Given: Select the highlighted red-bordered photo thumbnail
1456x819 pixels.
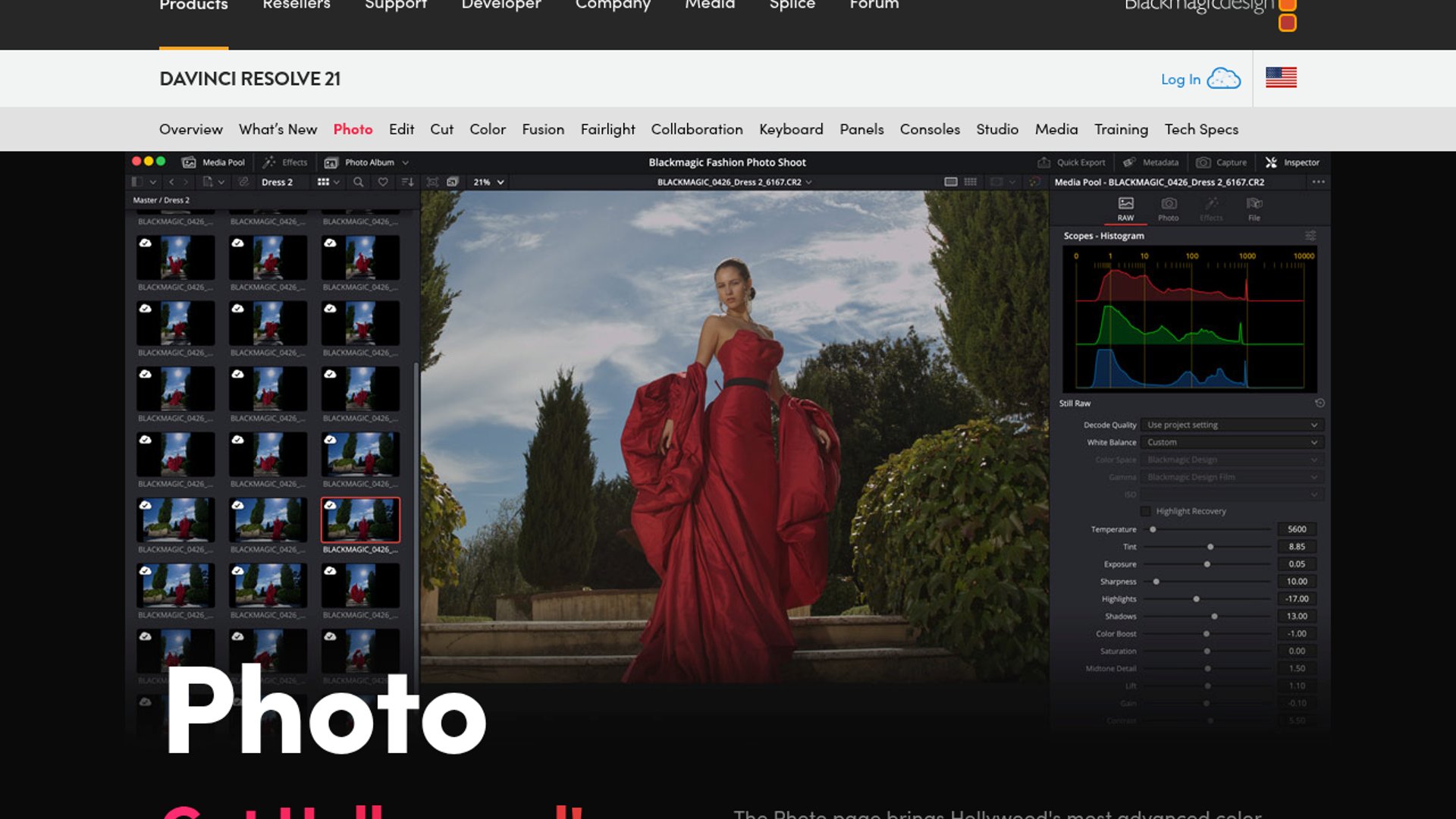Looking at the screenshot, I should 360,519.
